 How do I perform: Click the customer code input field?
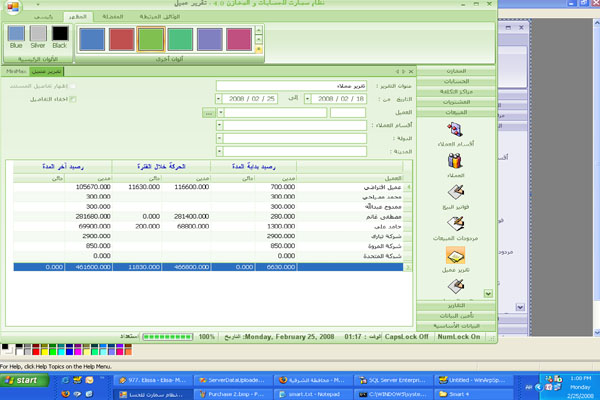click(x=348, y=113)
